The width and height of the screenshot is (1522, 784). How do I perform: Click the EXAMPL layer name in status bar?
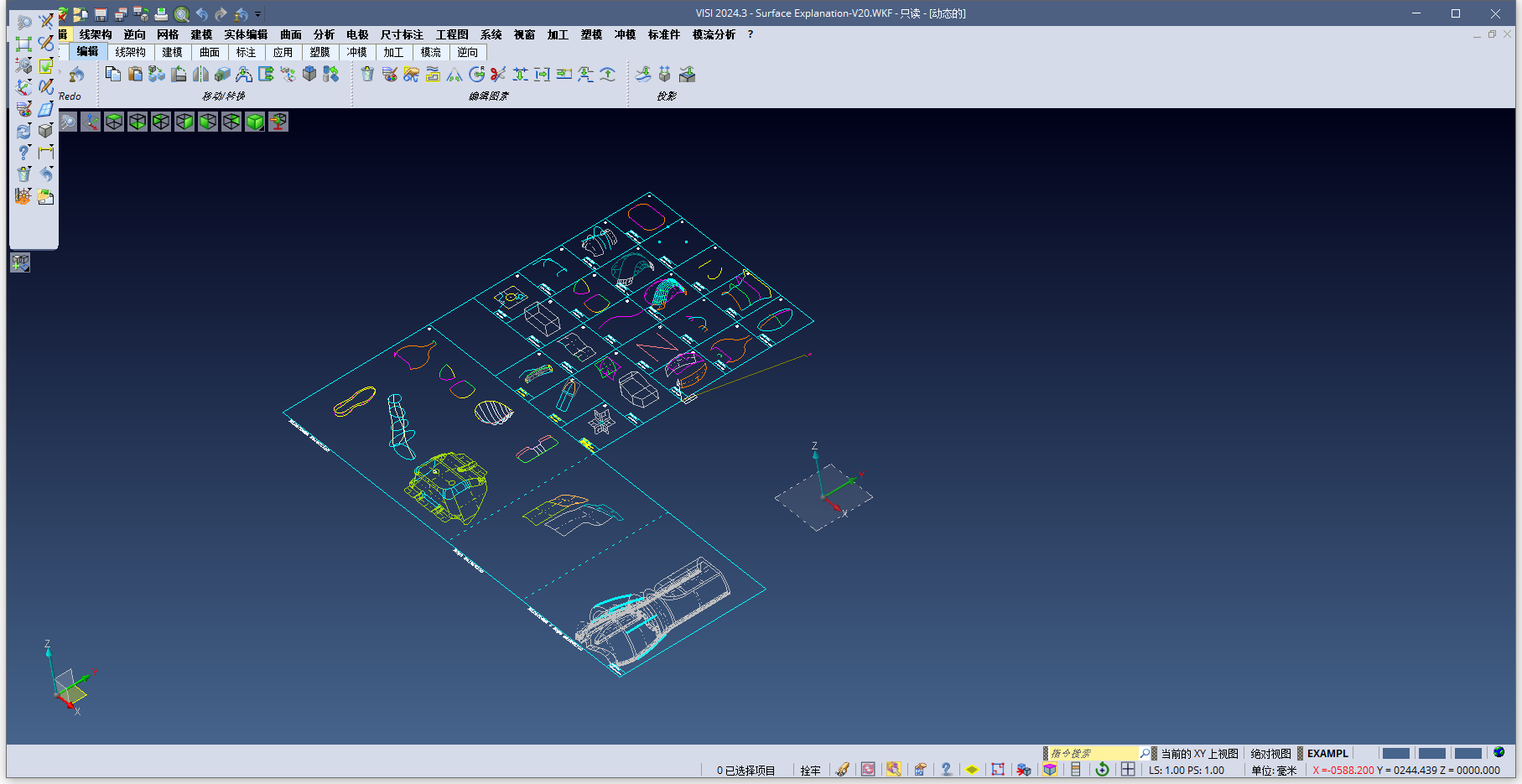[1327, 753]
